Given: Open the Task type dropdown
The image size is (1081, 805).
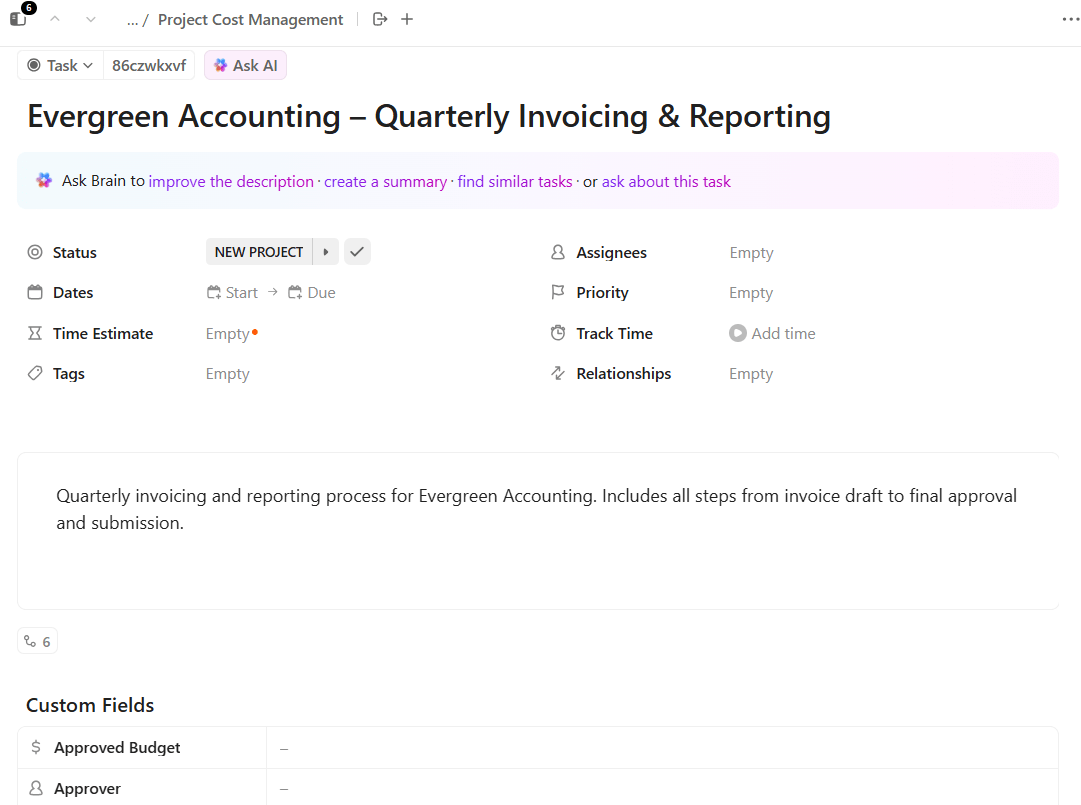Looking at the screenshot, I should click(59, 65).
